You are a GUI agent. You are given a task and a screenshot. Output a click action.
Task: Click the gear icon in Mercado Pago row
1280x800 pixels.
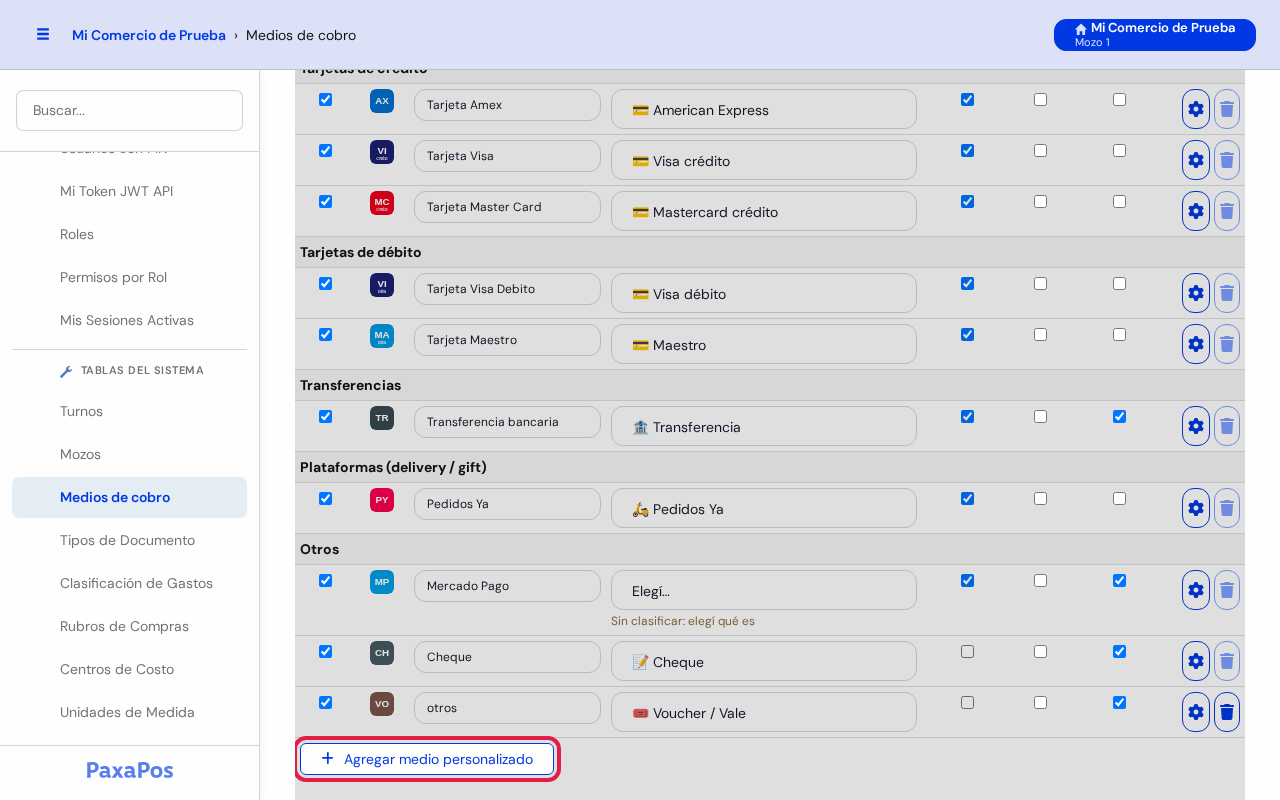tap(1196, 590)
